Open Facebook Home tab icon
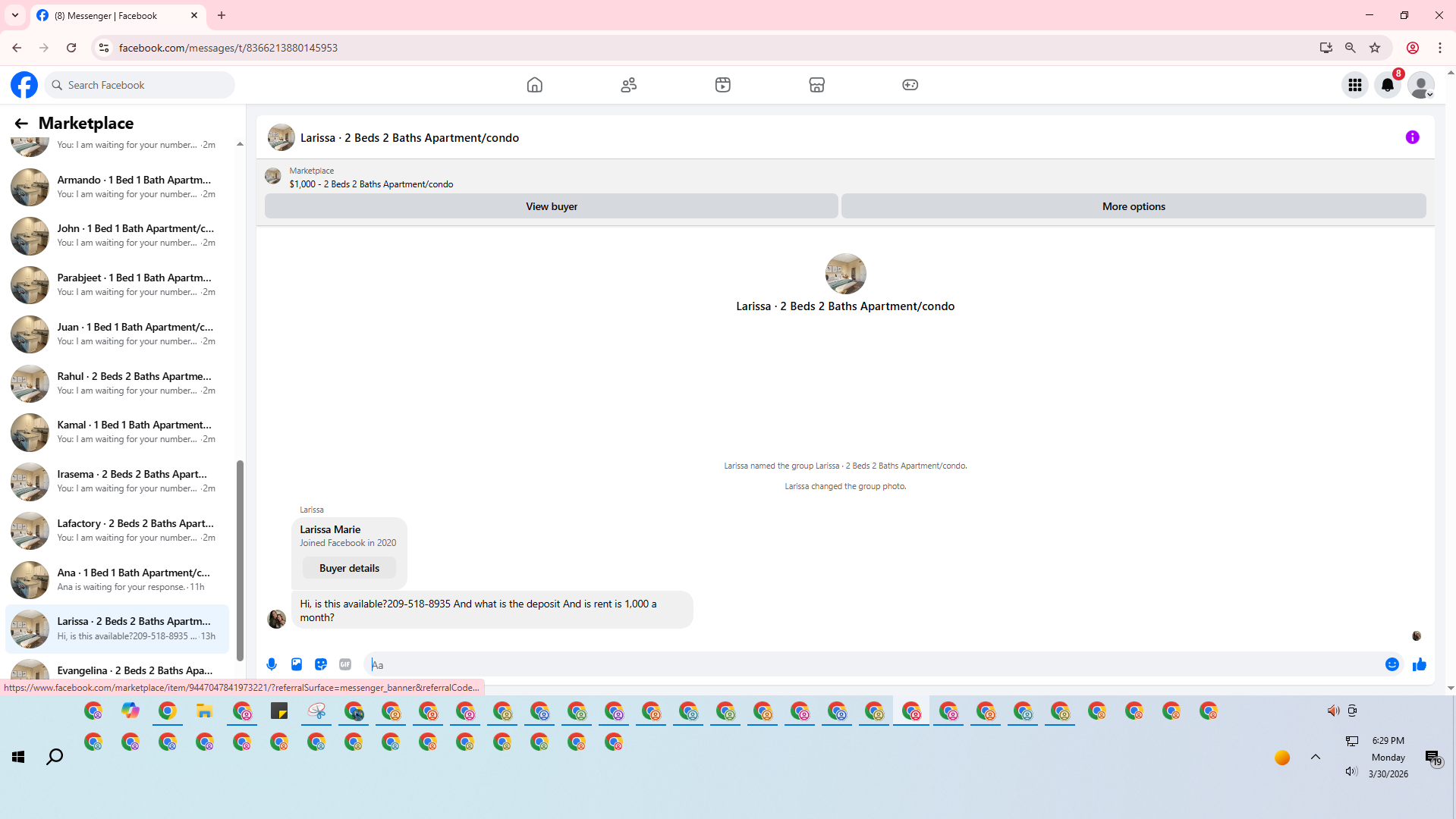1456x819 pixels. pyautogui.click(x=535, y=85)
